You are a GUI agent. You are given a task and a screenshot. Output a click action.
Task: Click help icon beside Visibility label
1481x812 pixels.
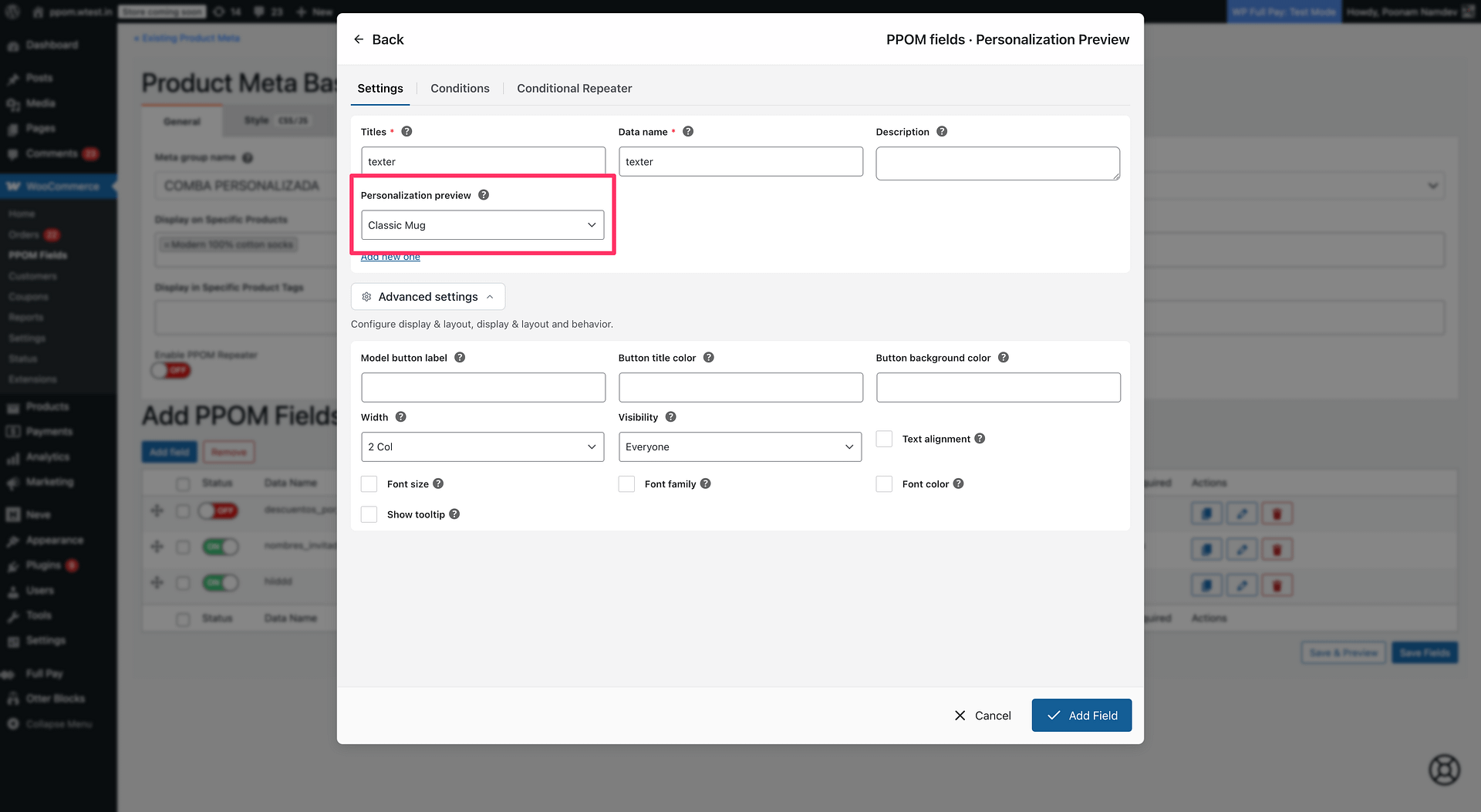click(x=671, y=417)
